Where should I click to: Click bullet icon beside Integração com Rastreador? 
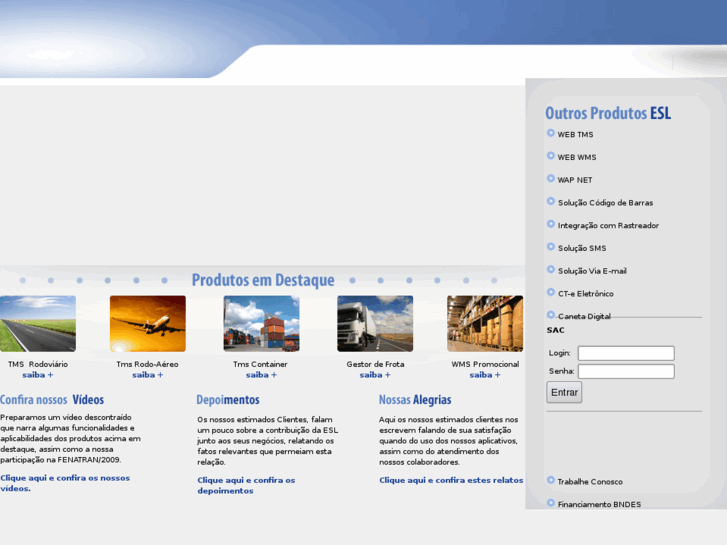(x=551, y=224)
